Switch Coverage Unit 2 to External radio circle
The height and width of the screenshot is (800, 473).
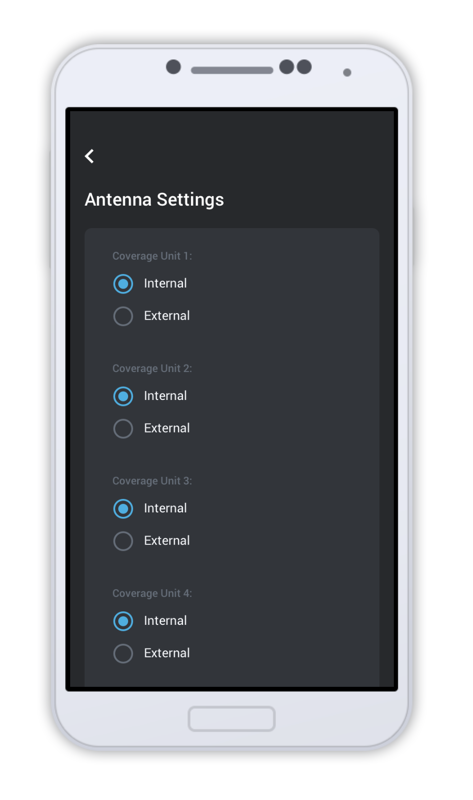[123, 429]
